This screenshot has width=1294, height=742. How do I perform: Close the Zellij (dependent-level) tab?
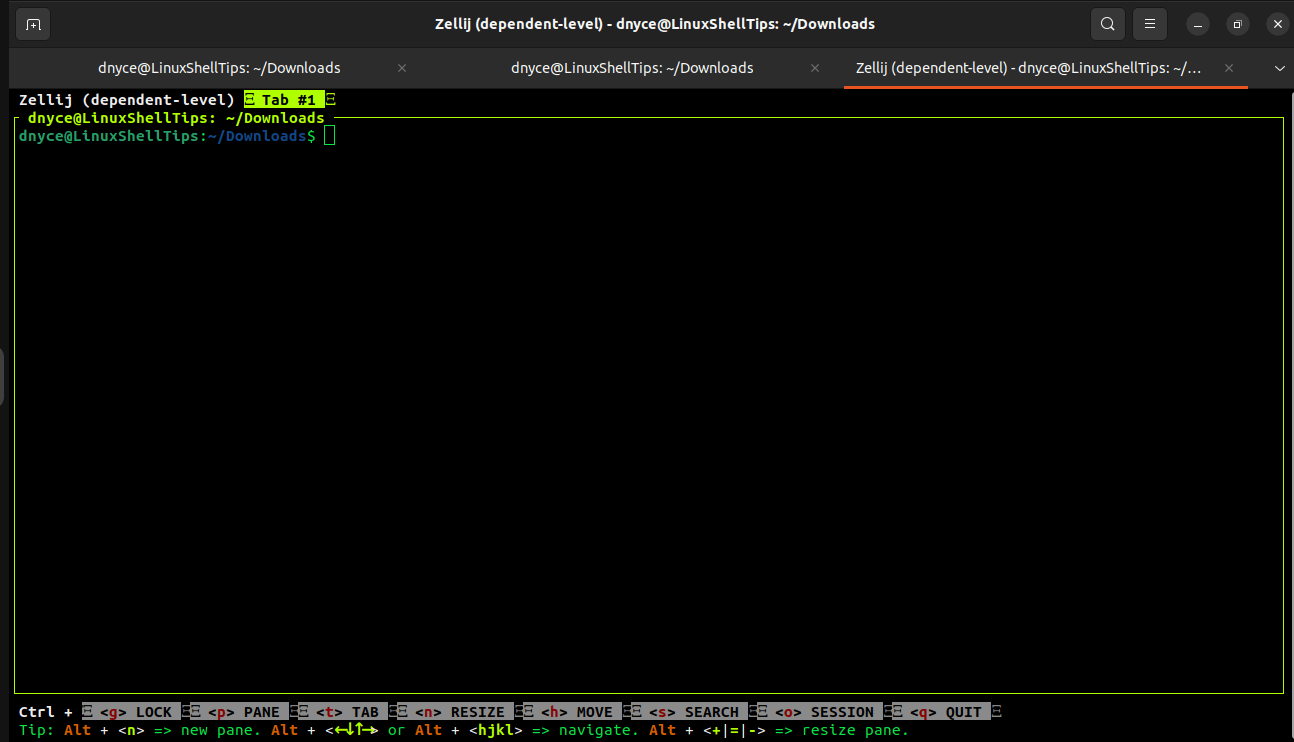tap(1229, 68)
